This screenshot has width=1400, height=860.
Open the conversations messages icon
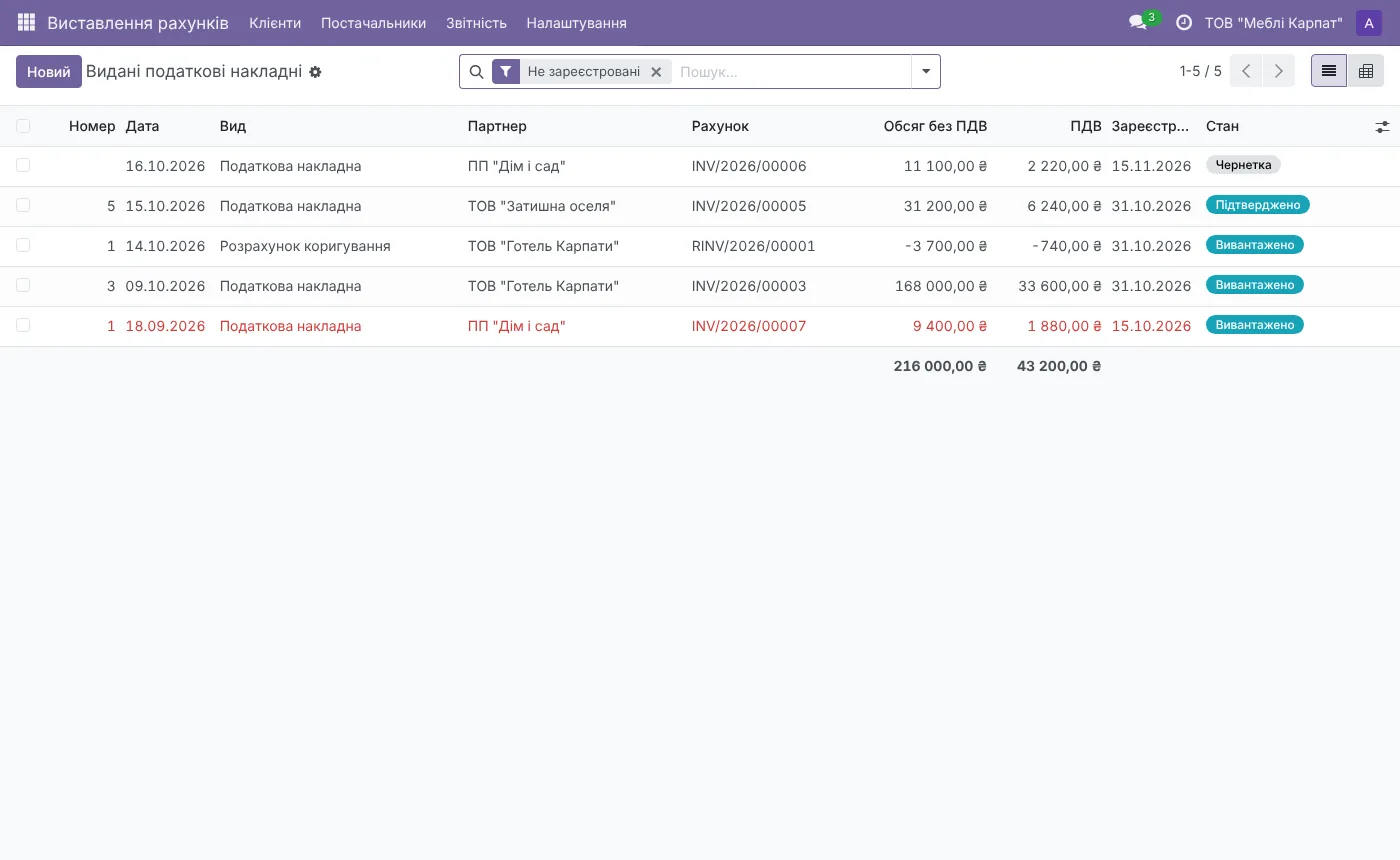click(x=1138, y=22)
